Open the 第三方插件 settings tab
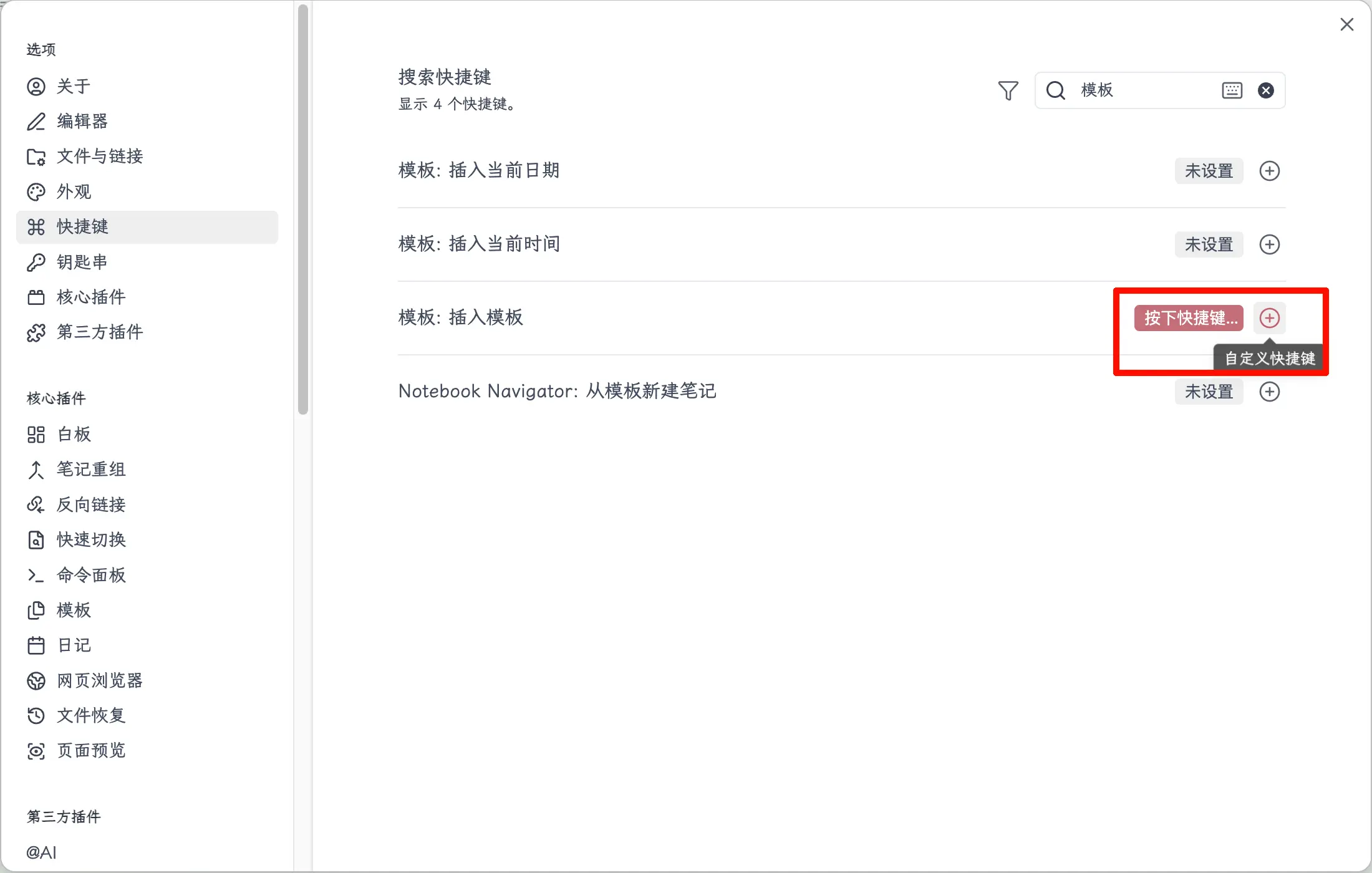Image resolution: width=1372 pixels, height=873 pixels. pos(100,332)
